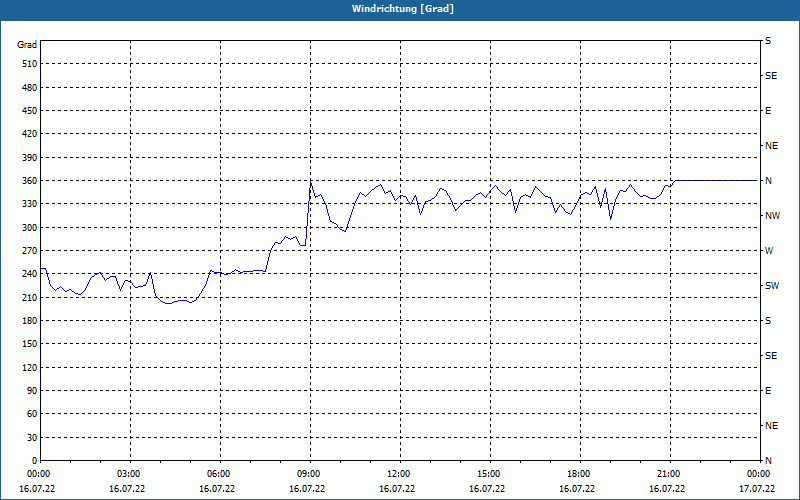The height and width of the screenshot is (500, 800).
Task: Click the 510 value on the degree axis
Action: [x=29, y=64]
